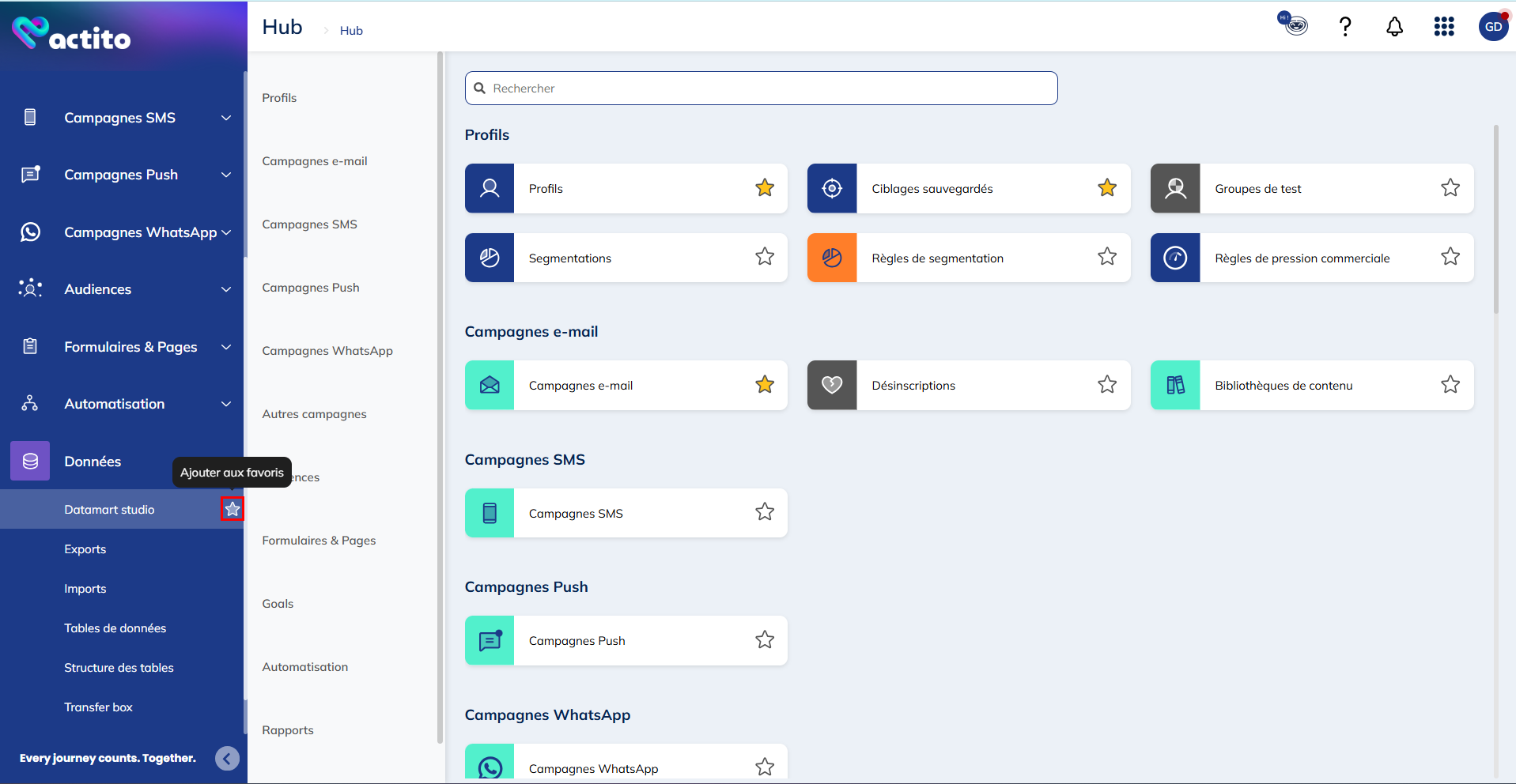This screenshot has height=784, width=1516.
Task: Expand the Automatisation sidebar chevron
Action: tap(226, 404)
